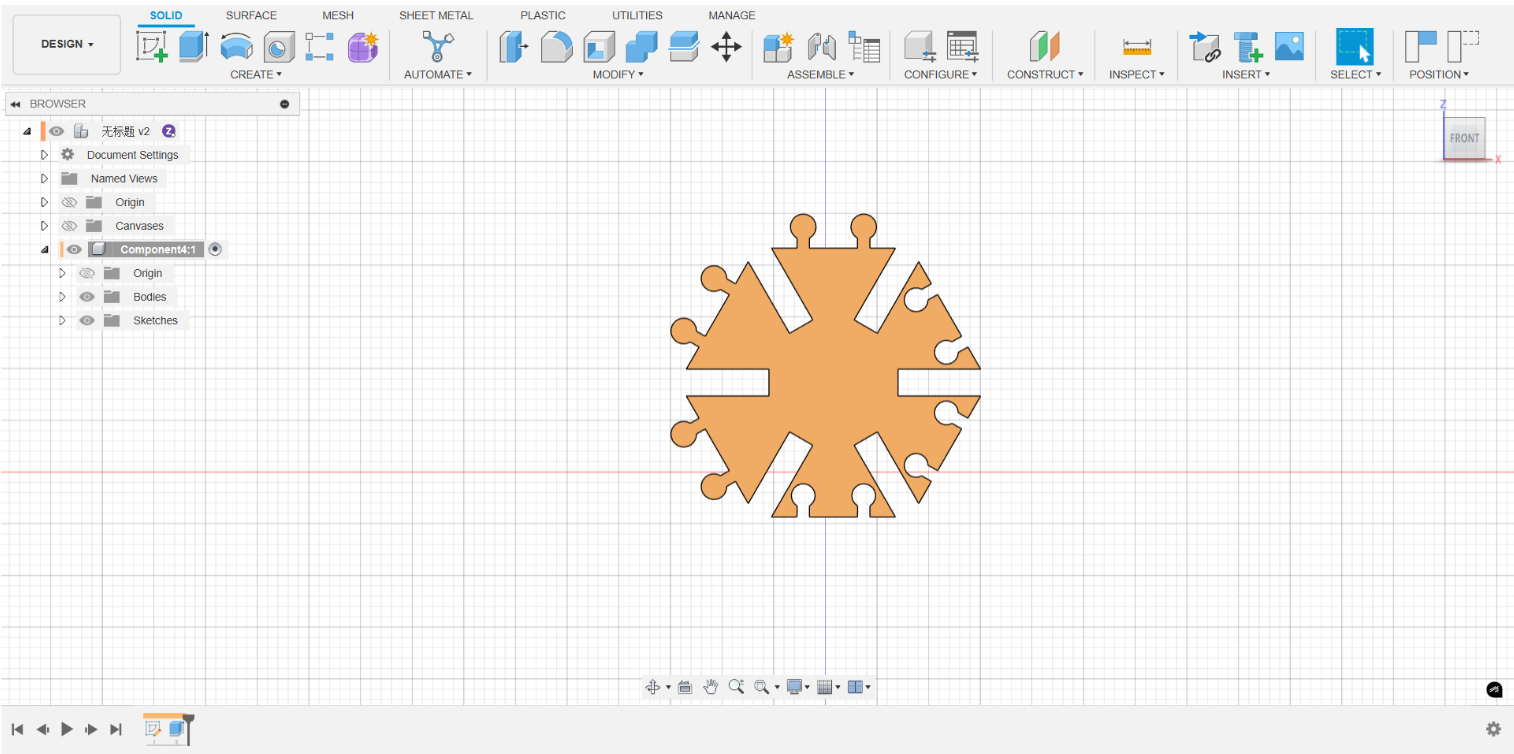
Task: Switch to the SHEET METAL tab
Action: [x=436, y=15]
